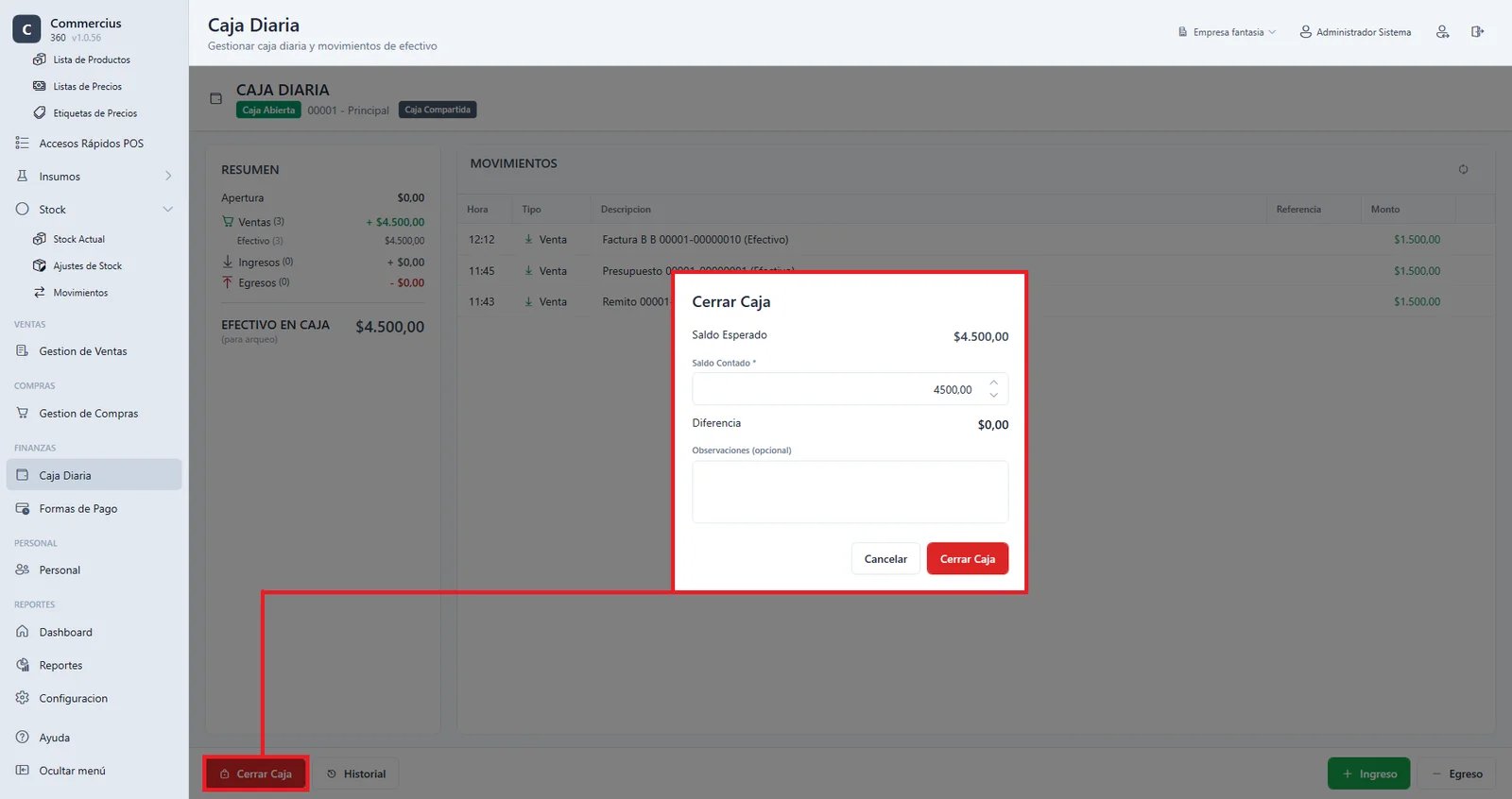This screenshot has height=799, width=1512.
Task: Select the Factura B 00001-00000010 row
Action: (x=976, y=240)
